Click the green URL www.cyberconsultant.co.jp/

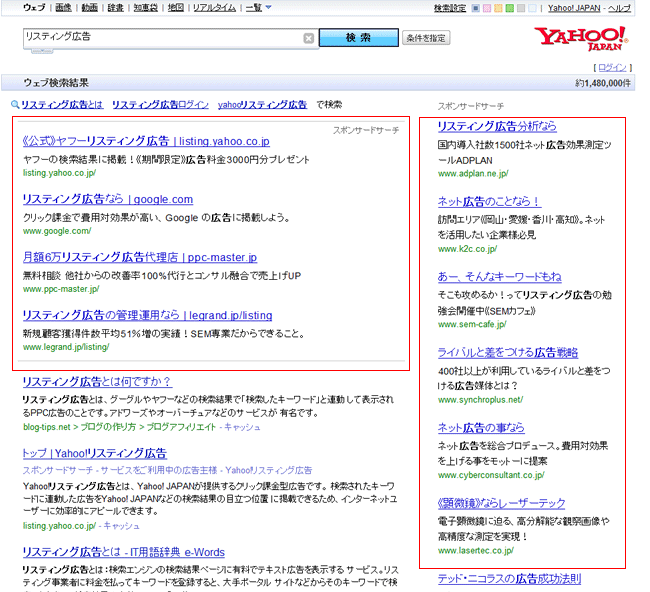pos(491,475)
